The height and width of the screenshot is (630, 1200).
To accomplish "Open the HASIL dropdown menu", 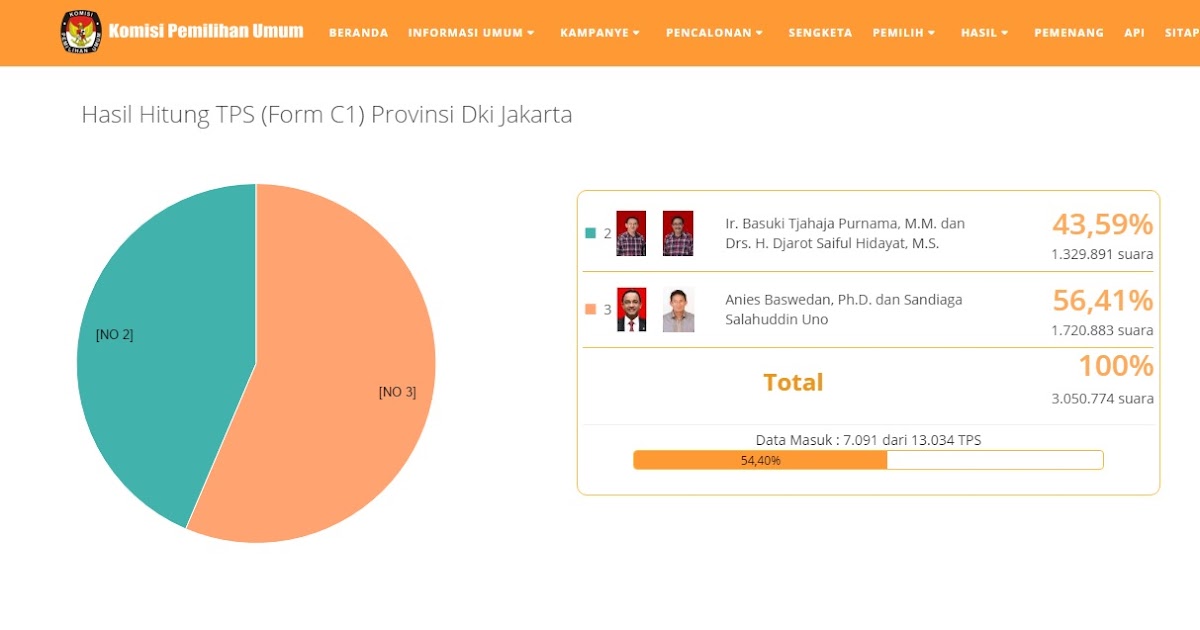I will point(982,32).
